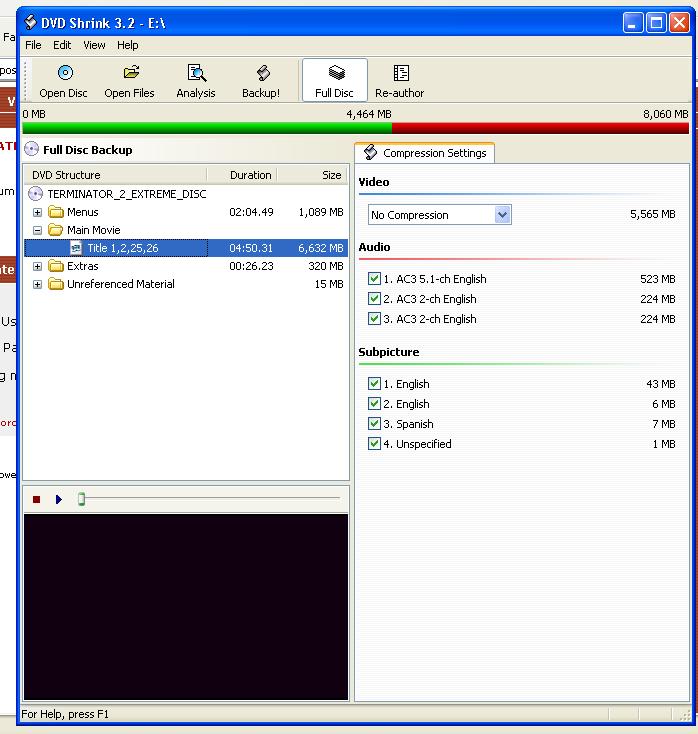Open the Help menu
Image resolution: width=698 pixels, height=734 pixels.
click(127, 45)
